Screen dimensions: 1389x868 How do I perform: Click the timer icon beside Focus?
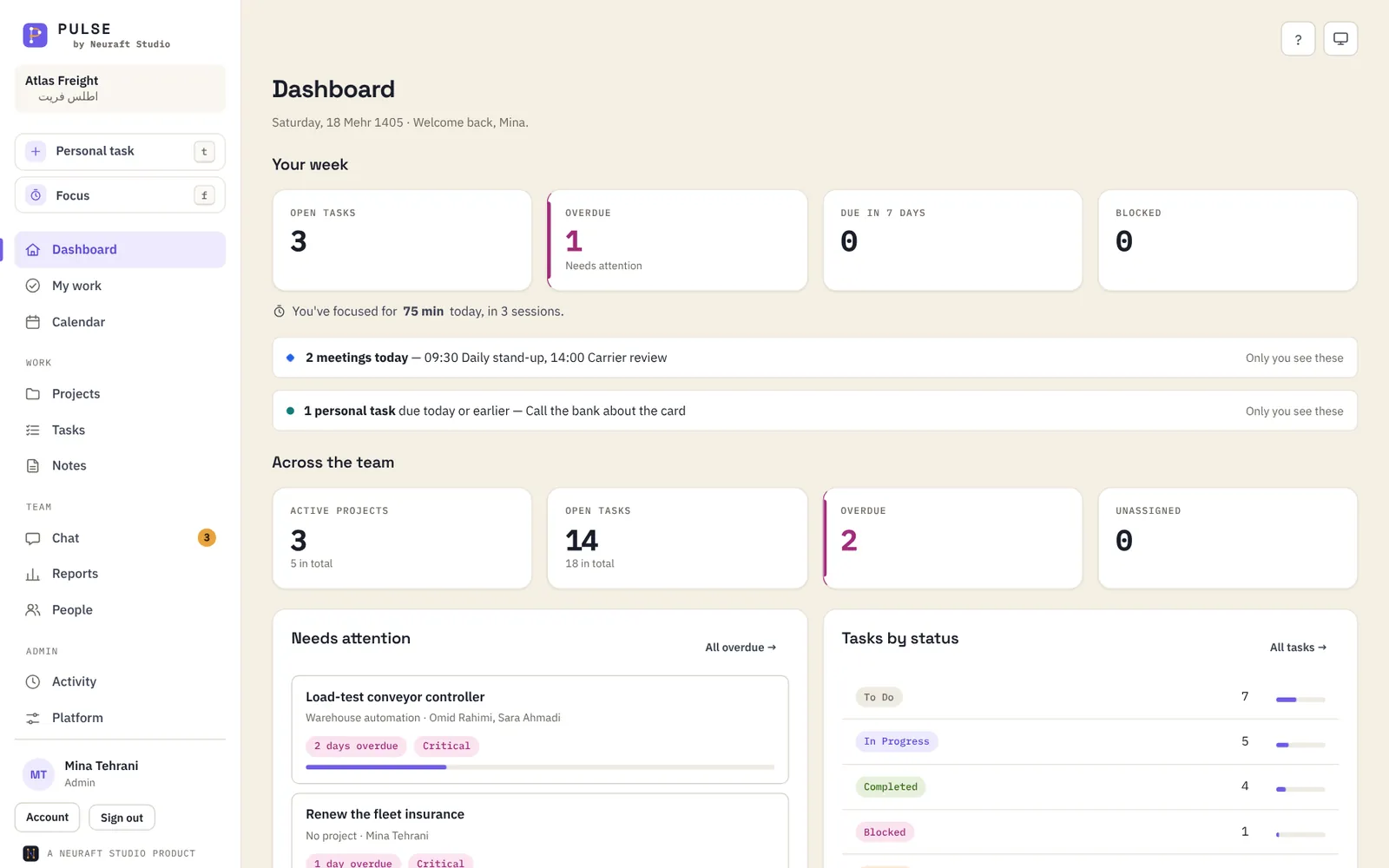tap(36, 195)
